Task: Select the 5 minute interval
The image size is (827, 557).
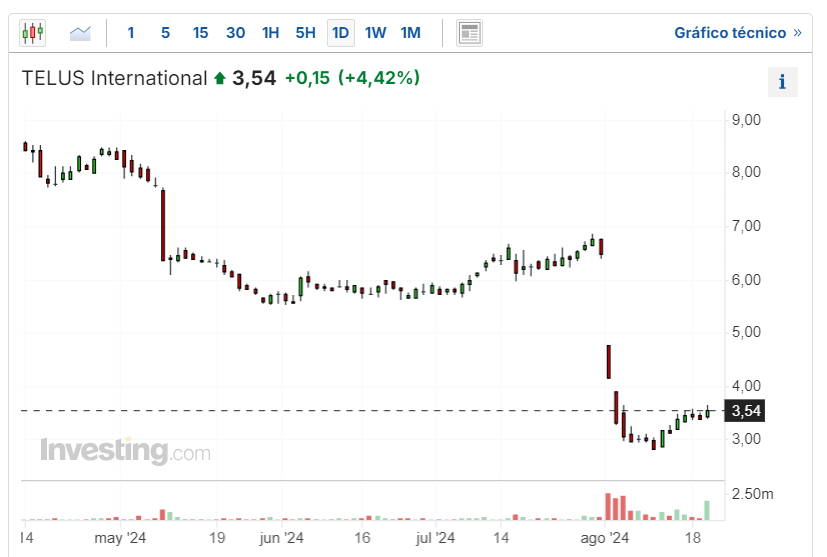Action: 165,33
